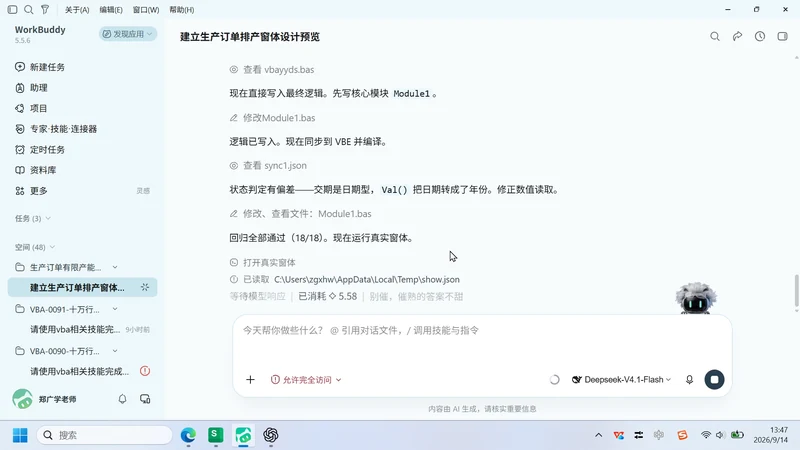
Task: Open Microsoft Edge from the taskbar
Action: coord(188,435)
